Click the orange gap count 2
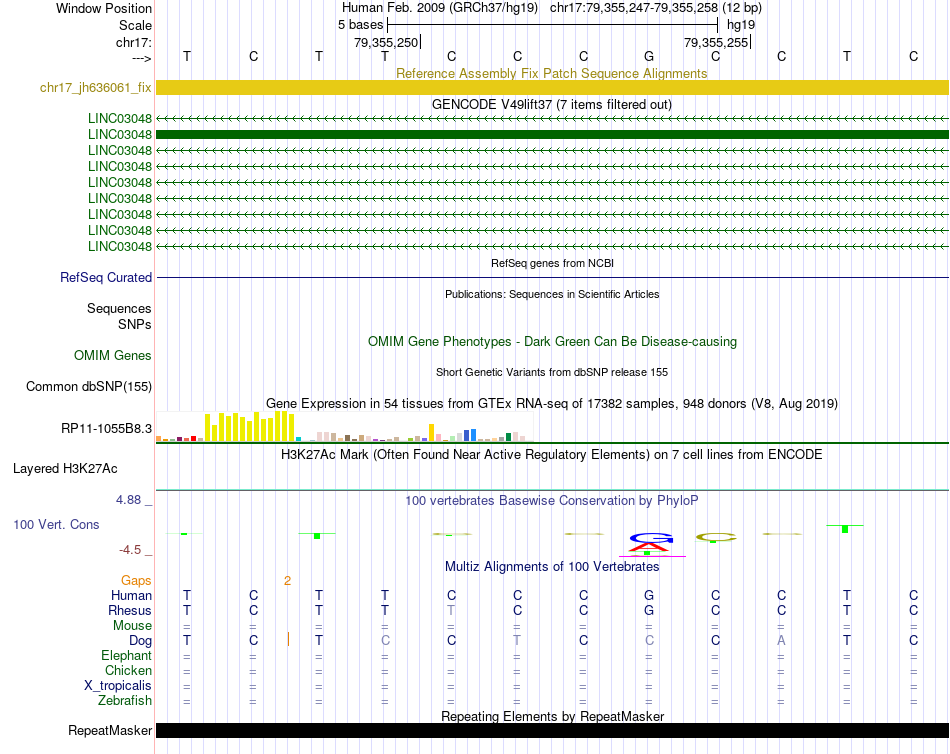This screenshot has height=754, width=950. click(287, 581)
